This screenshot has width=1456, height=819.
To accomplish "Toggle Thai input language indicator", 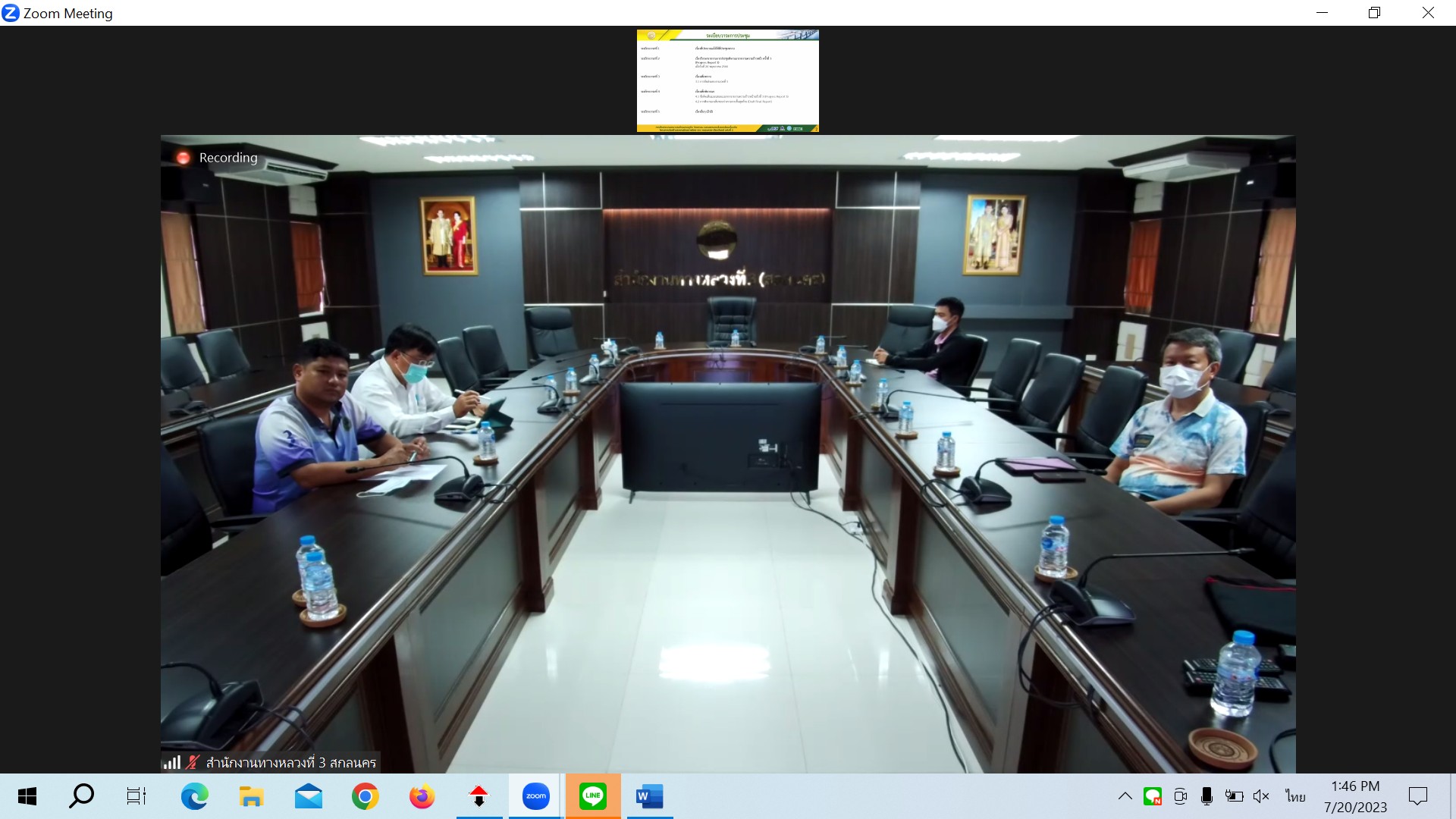I will tap(1295, 796).
